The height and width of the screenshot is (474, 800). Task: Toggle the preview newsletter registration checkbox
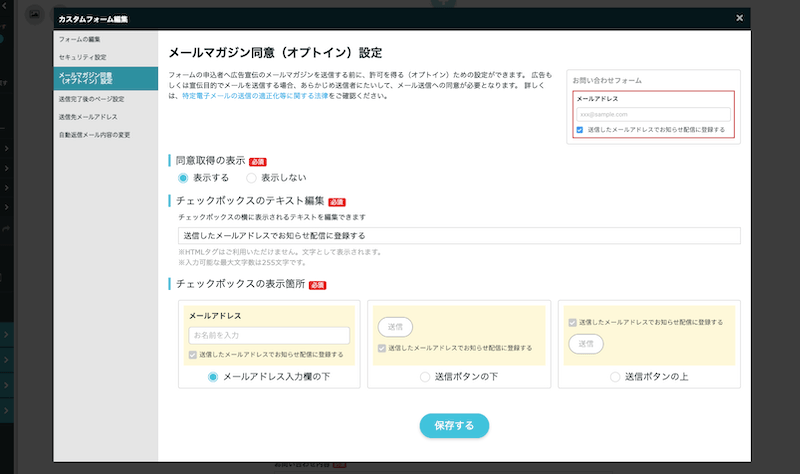[580, 129]
